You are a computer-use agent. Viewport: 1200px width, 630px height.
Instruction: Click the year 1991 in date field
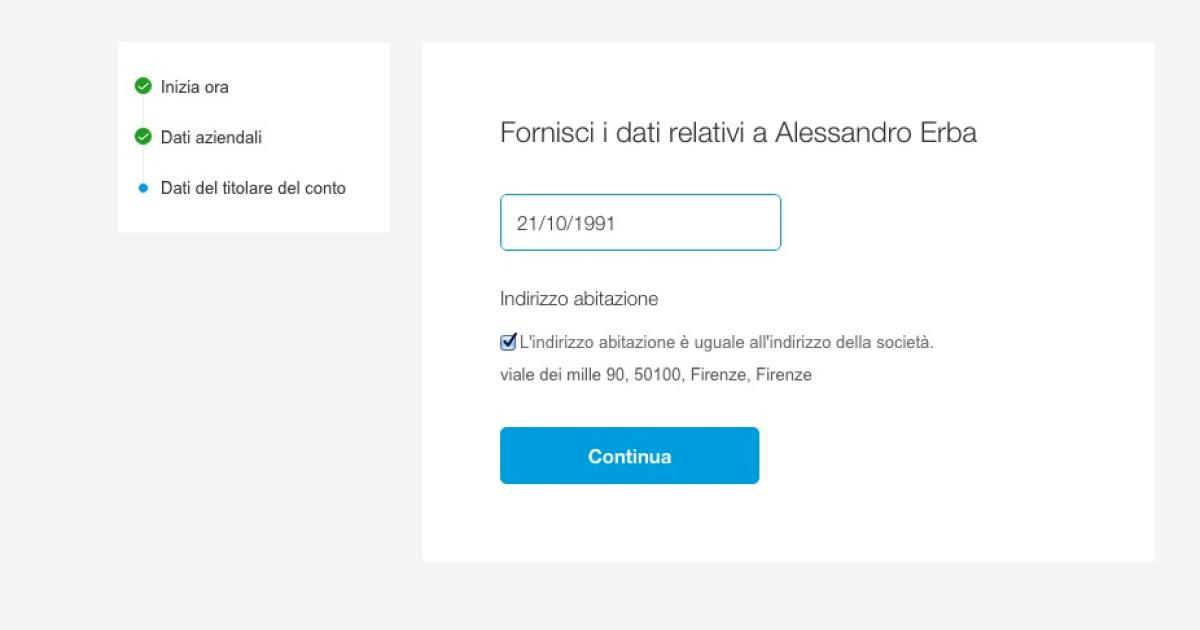(596, 223)
